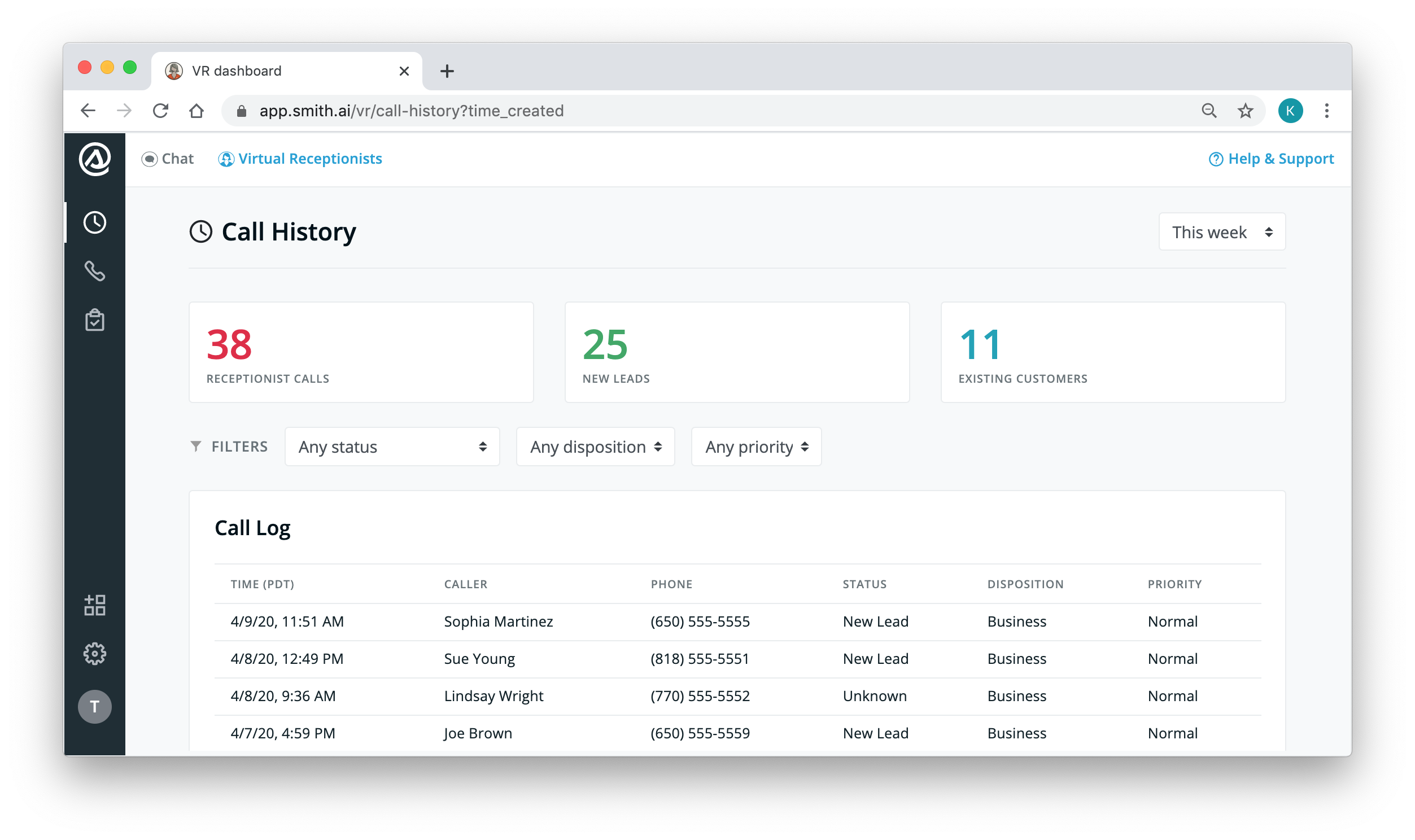Click the 25 New Leads card
This screenshot has height=840, width=1415.
point(737,352)
